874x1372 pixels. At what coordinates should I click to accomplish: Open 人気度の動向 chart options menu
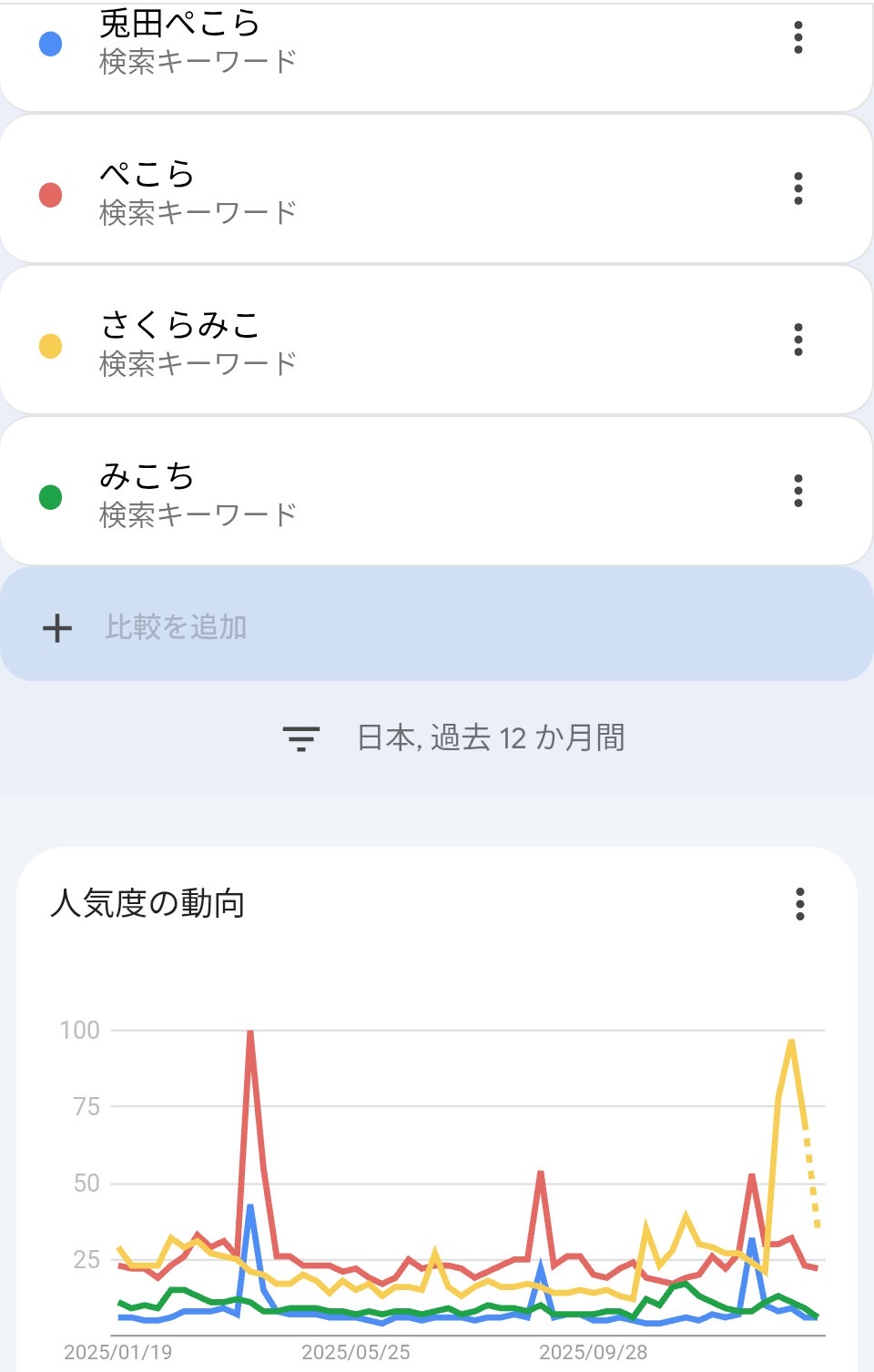pos(800,904)
